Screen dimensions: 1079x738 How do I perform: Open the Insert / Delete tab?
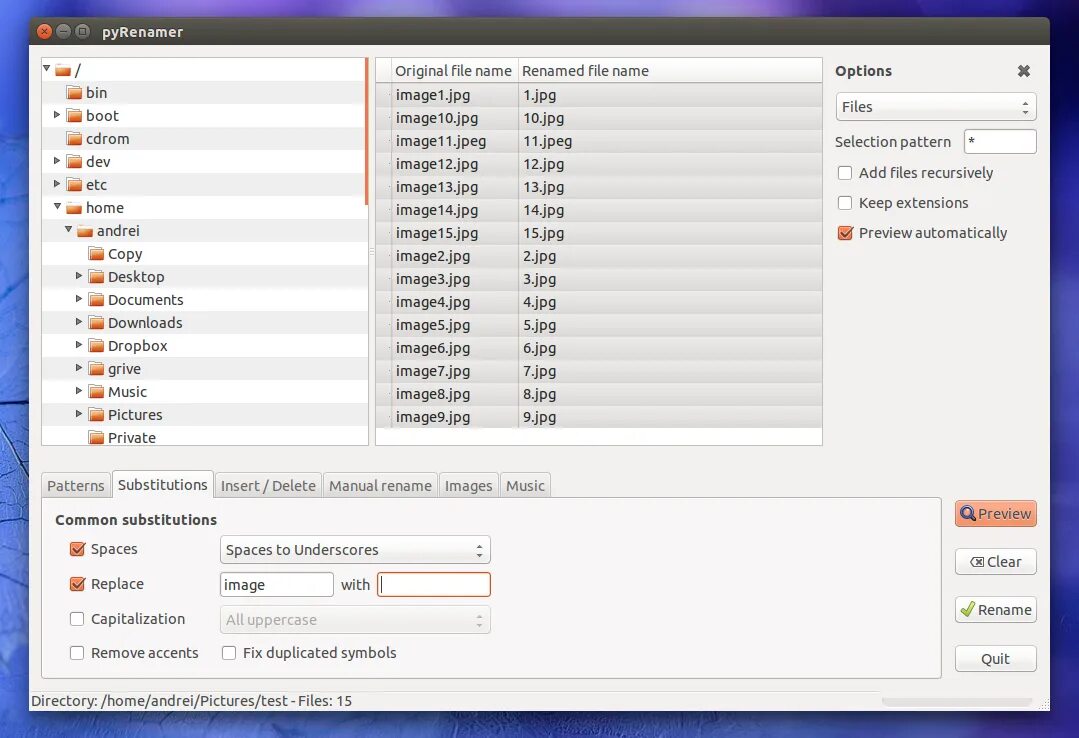pyautogui.click(x=268, y=485)
